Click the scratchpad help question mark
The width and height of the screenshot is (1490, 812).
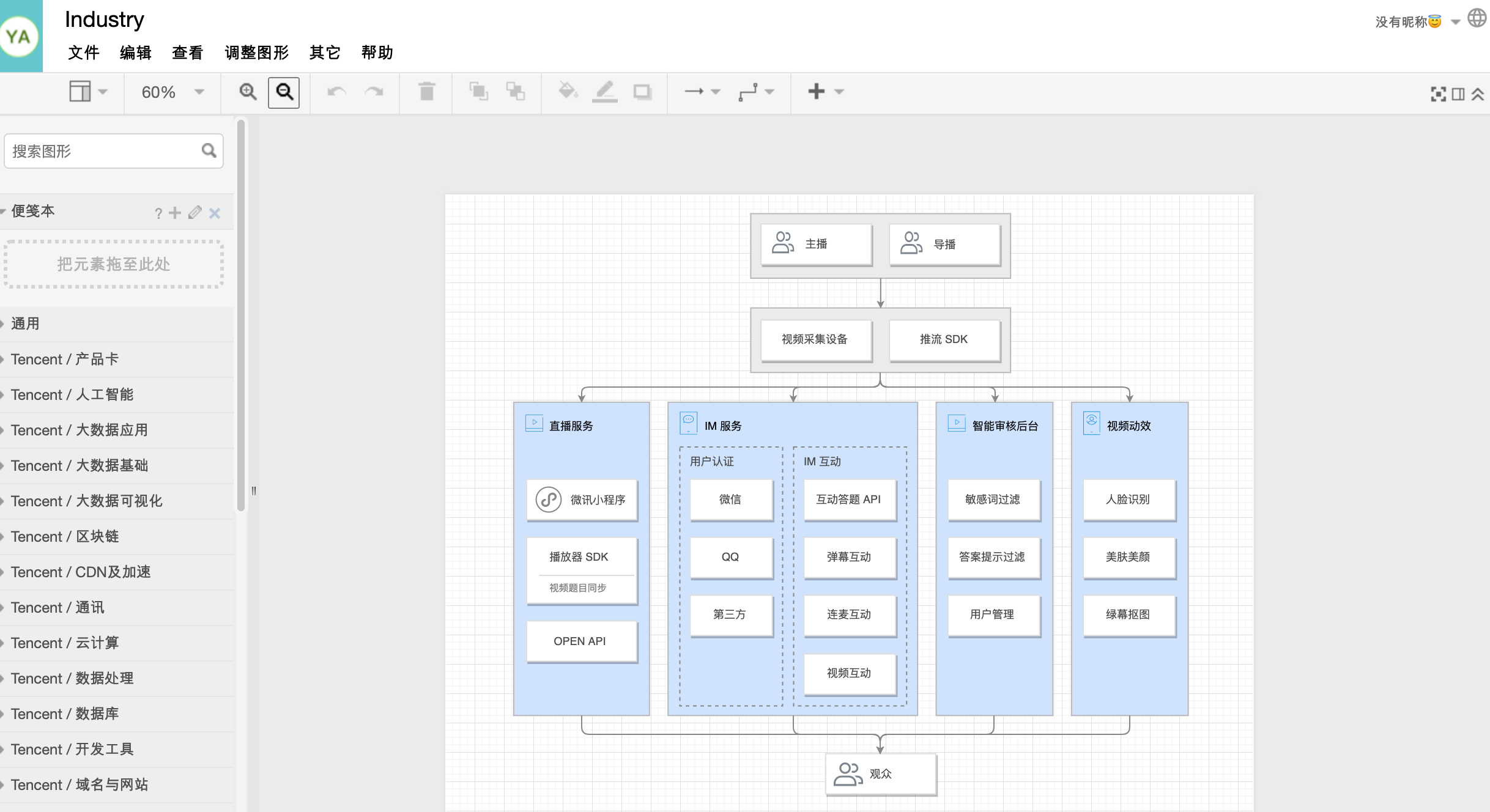(158, 213)
